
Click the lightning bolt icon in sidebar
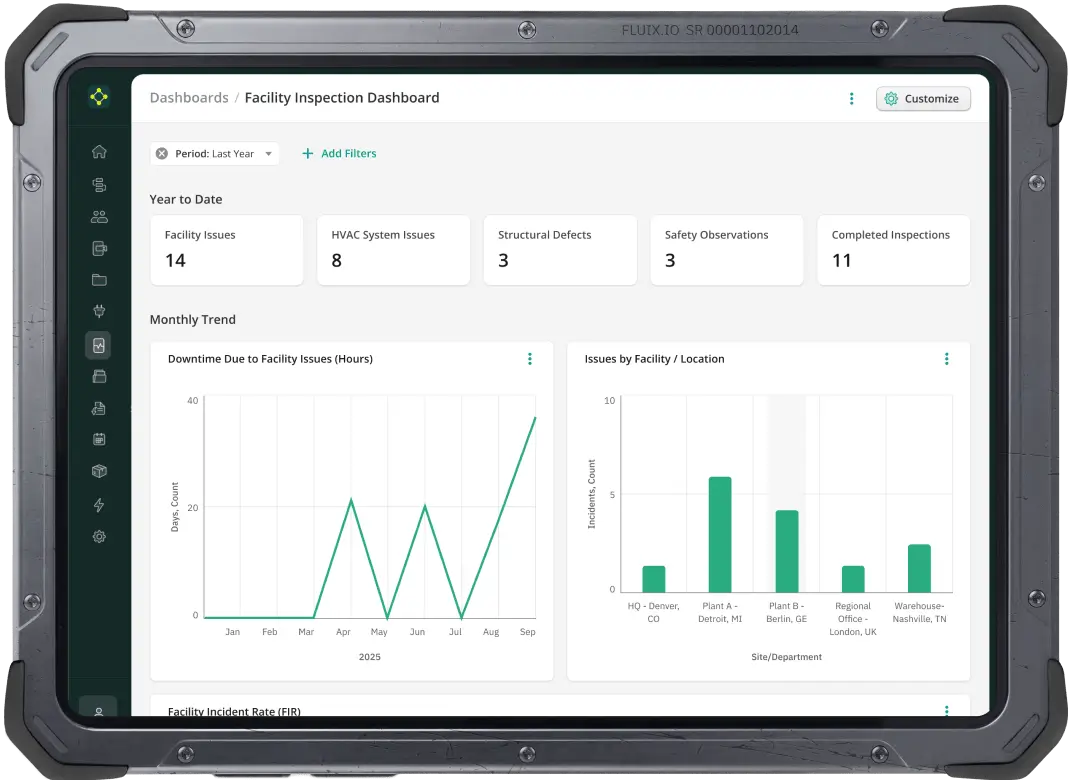tap(99, 505)
